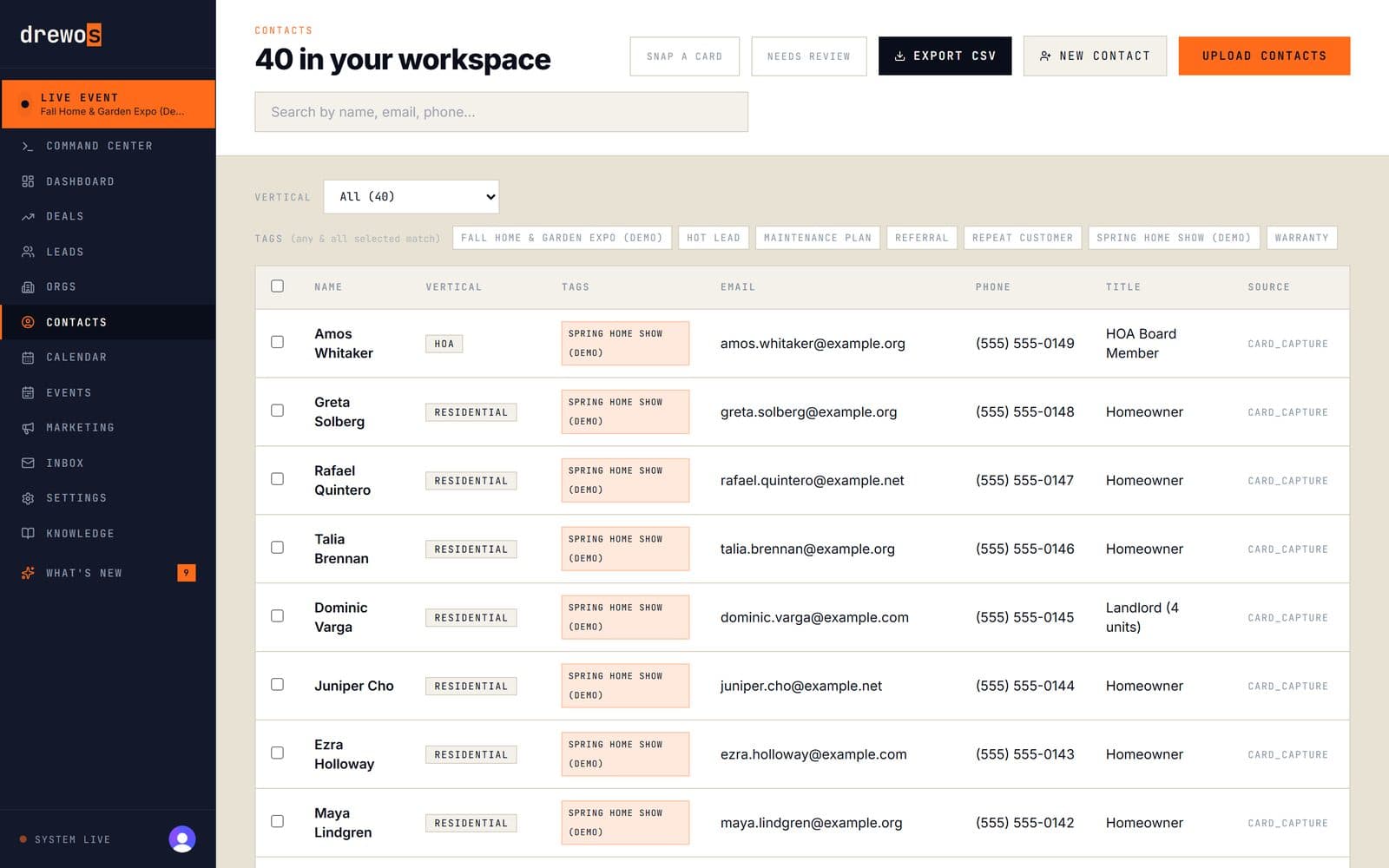The image size is (1389, 868).
Task: Click the Name column header
Action: pos(328,286)
